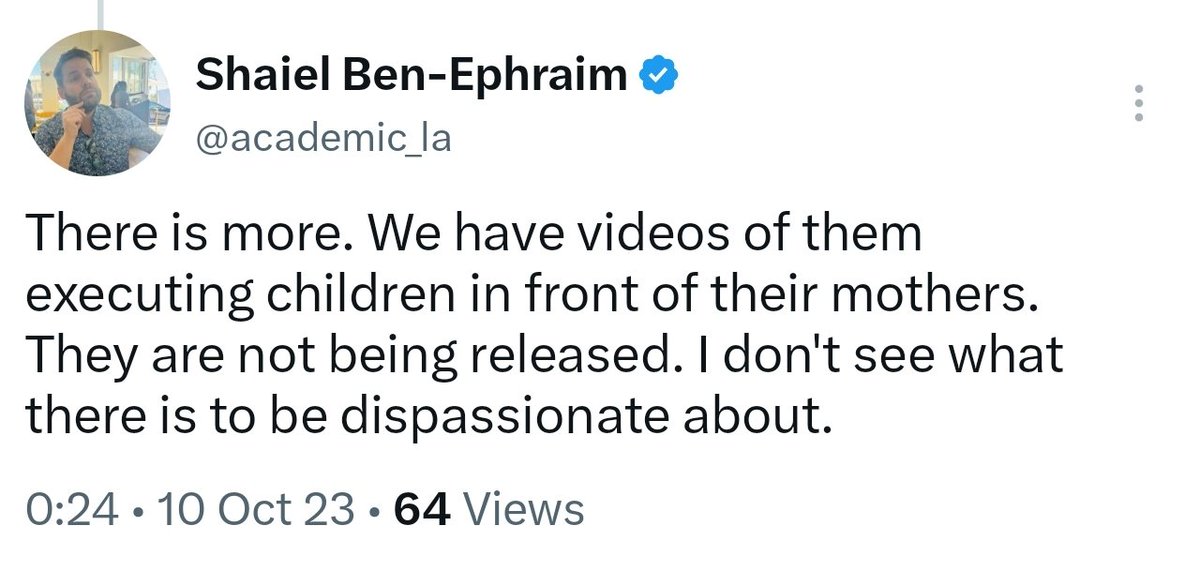This screenshot has width=1200, height=571.
Task: Click the bold 64 view count
Action: coord(423,509)
